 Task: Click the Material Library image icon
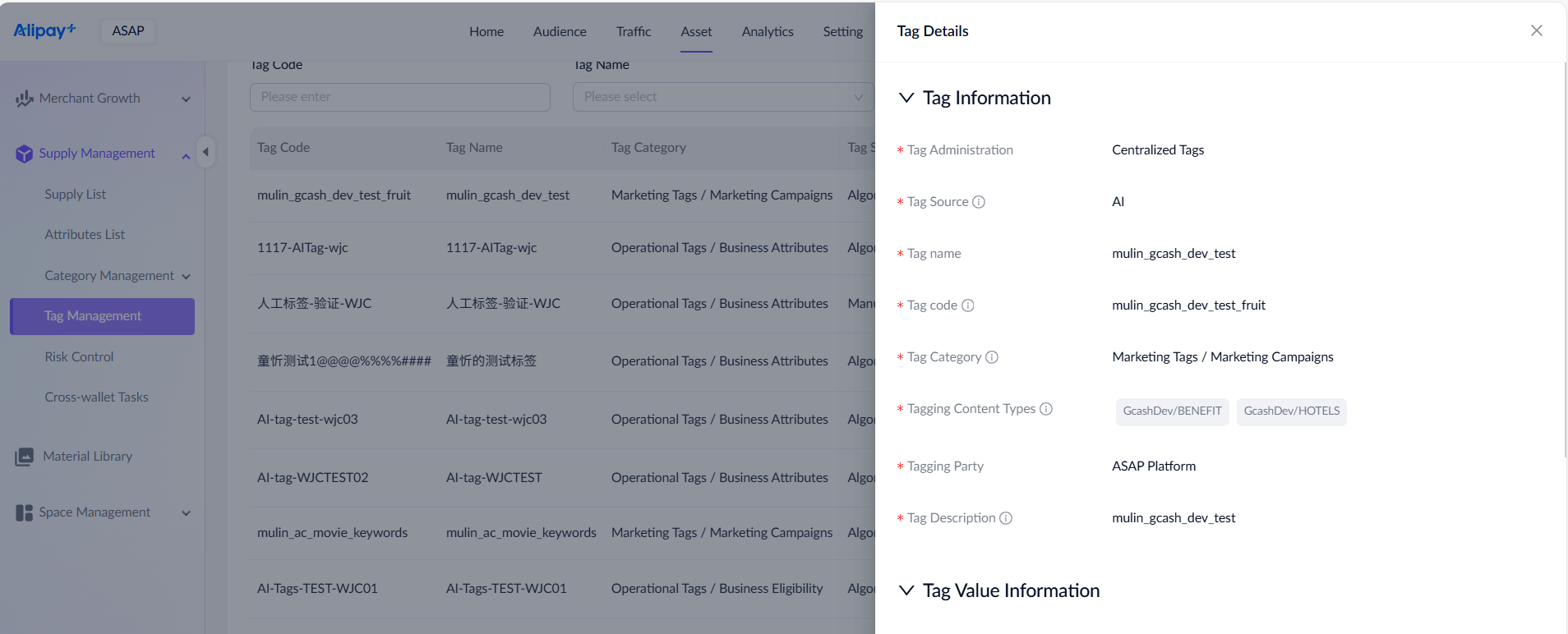pos(25,457)
